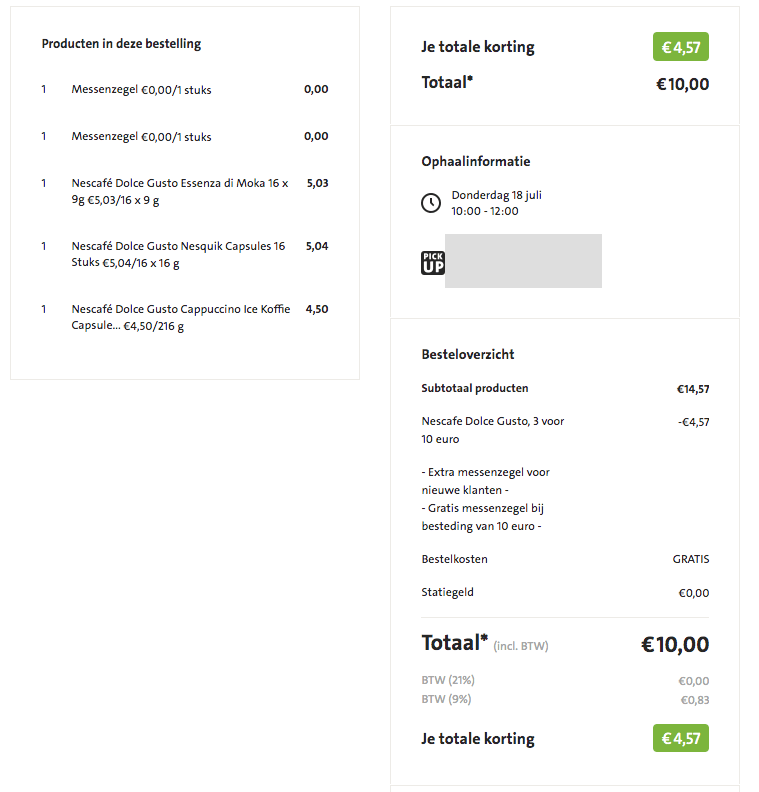Screen dimensions: 759x792
Task: Click the Besteloverzicht heading
Action: point(468,355)
